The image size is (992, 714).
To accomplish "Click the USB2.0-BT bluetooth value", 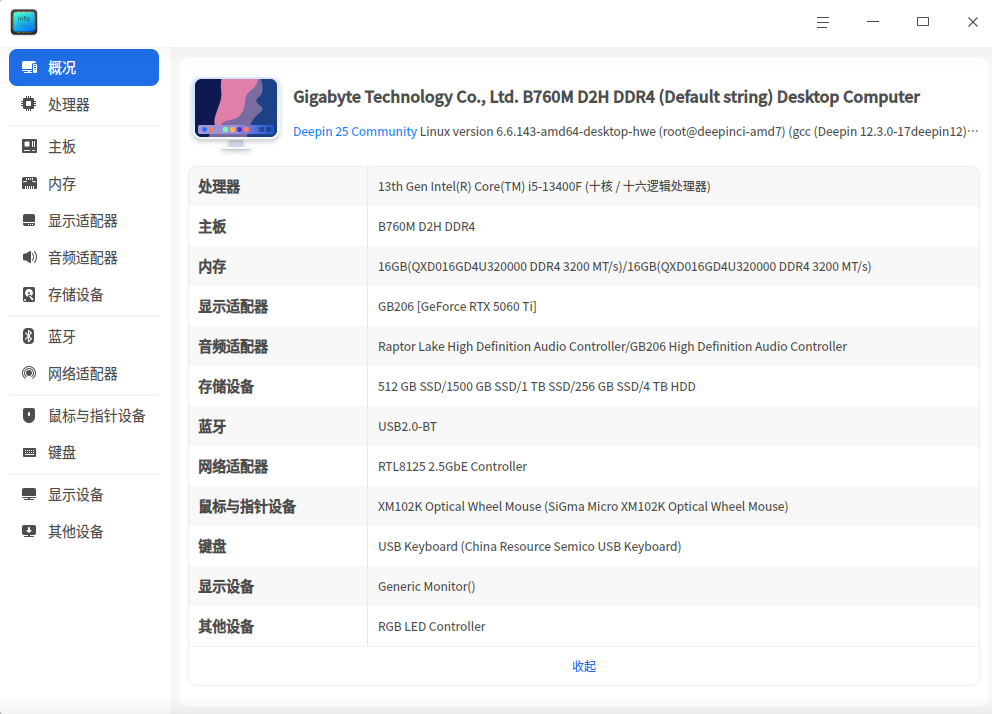I will (407, 426).
